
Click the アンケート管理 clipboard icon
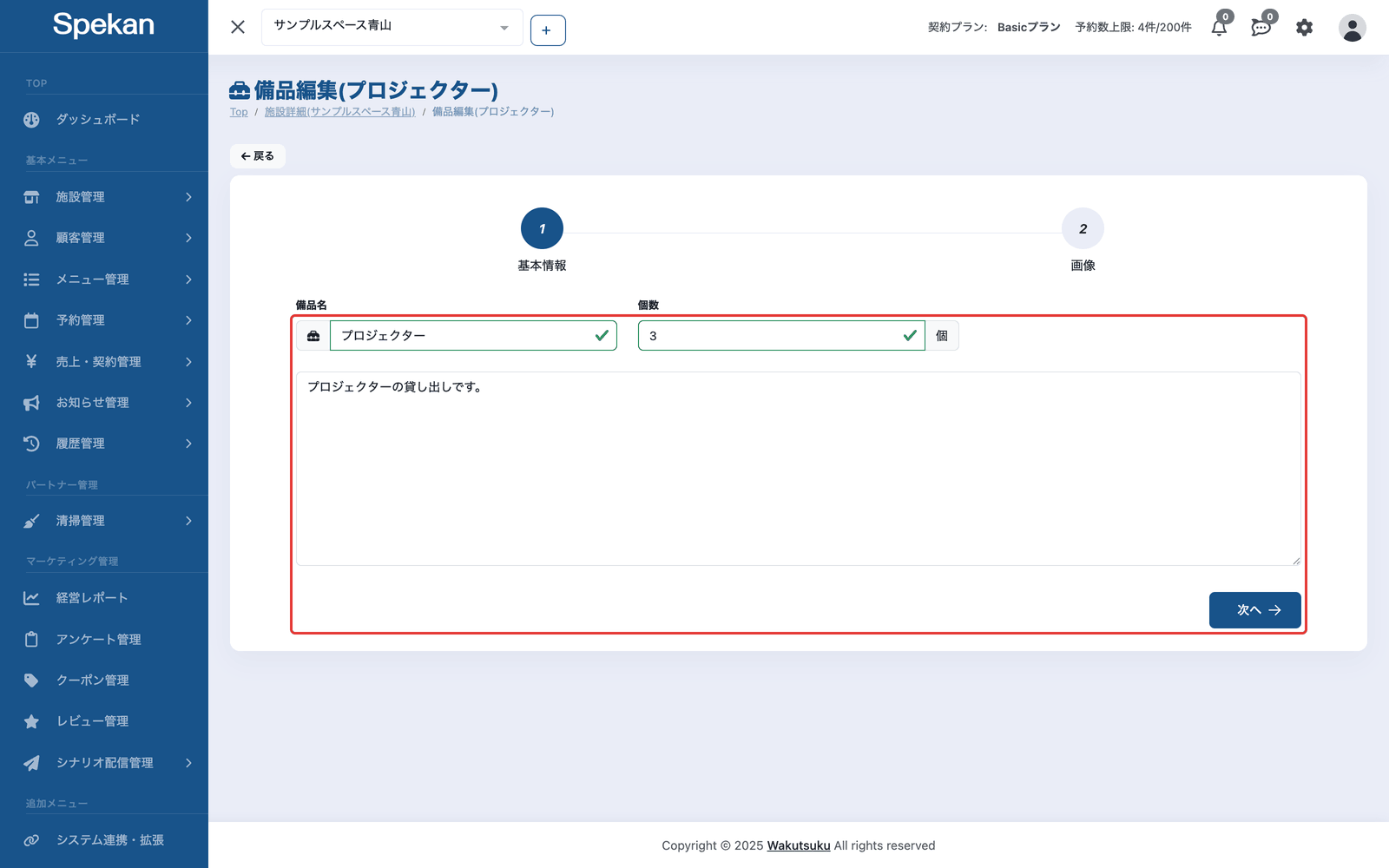(x=31, y=639)
